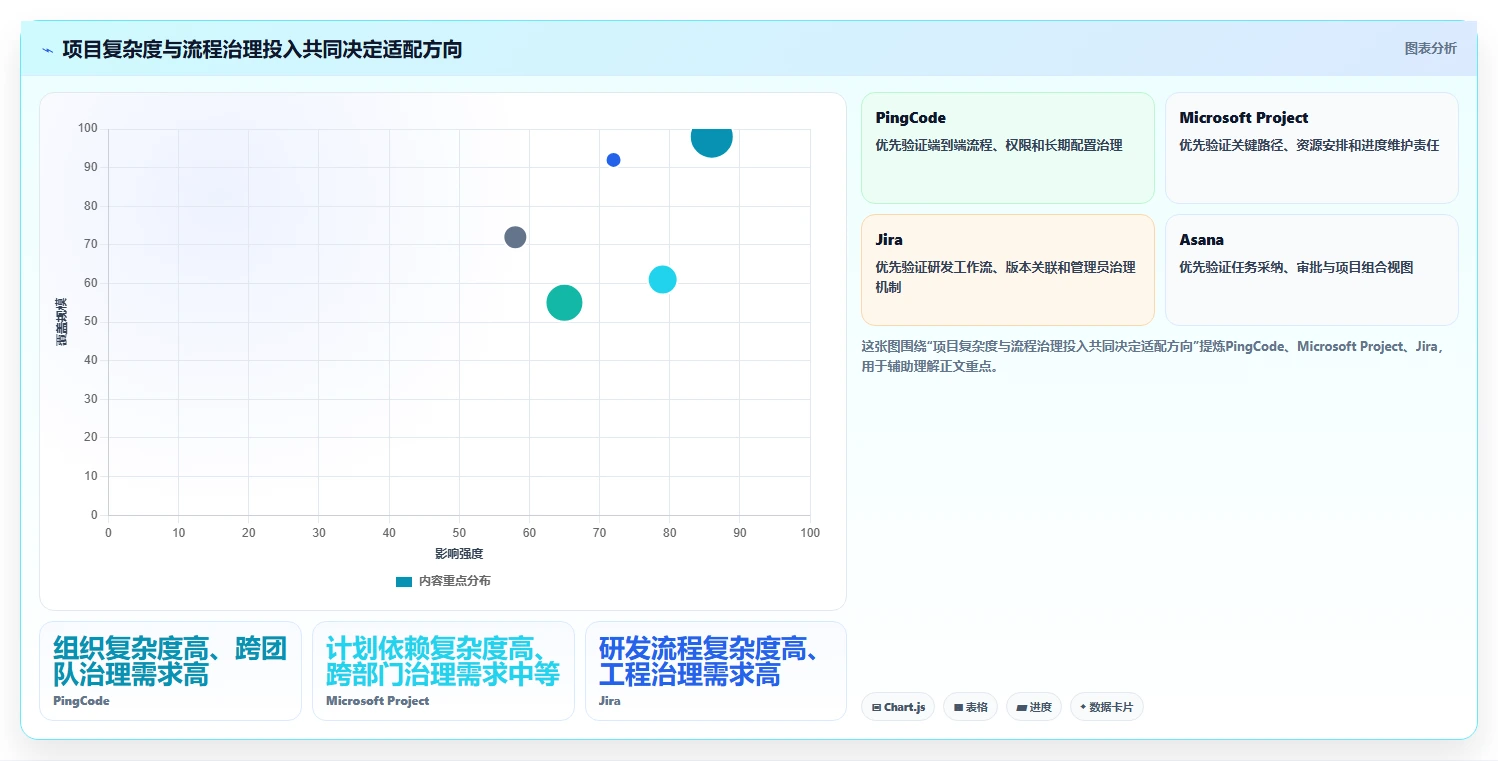1498x761 pixels.
Task: Select the green bubble near 55
Action: (564, 303)
